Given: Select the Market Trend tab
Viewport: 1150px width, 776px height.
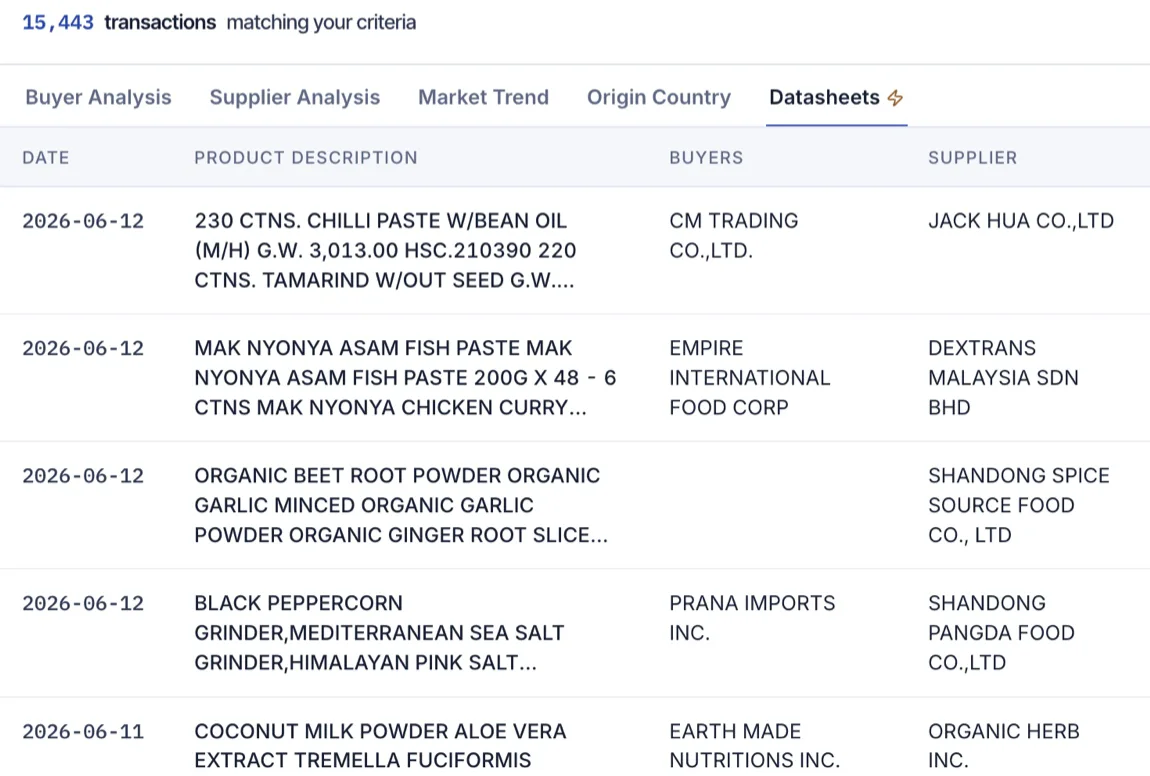Looking at the screenshot, I should click(483, 98).
